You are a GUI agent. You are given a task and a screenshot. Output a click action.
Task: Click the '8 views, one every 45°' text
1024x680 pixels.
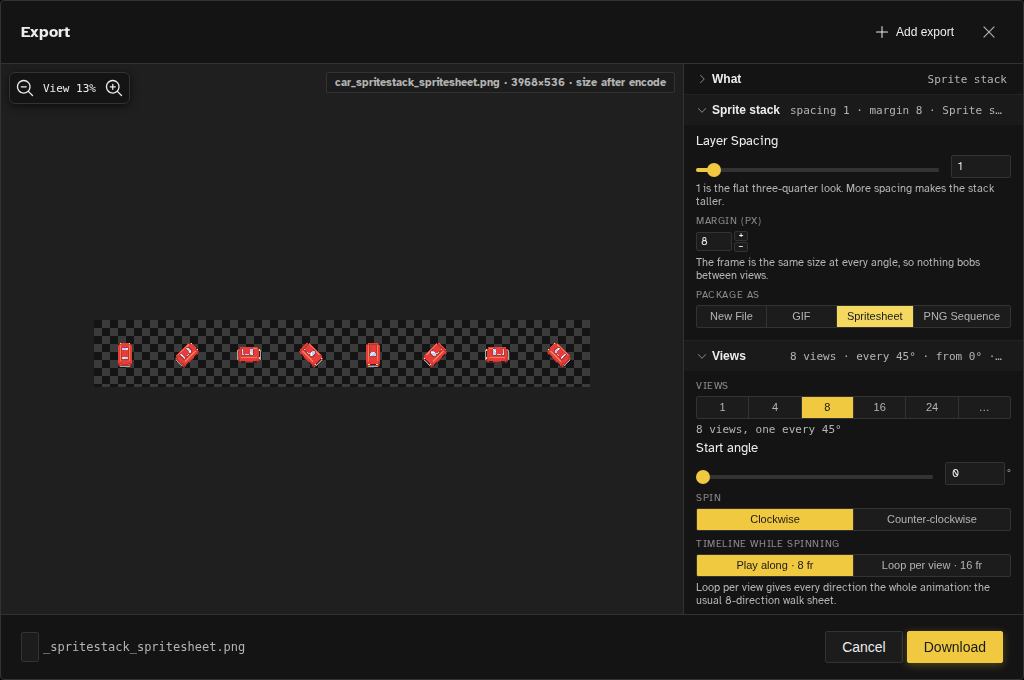[768, 429]
